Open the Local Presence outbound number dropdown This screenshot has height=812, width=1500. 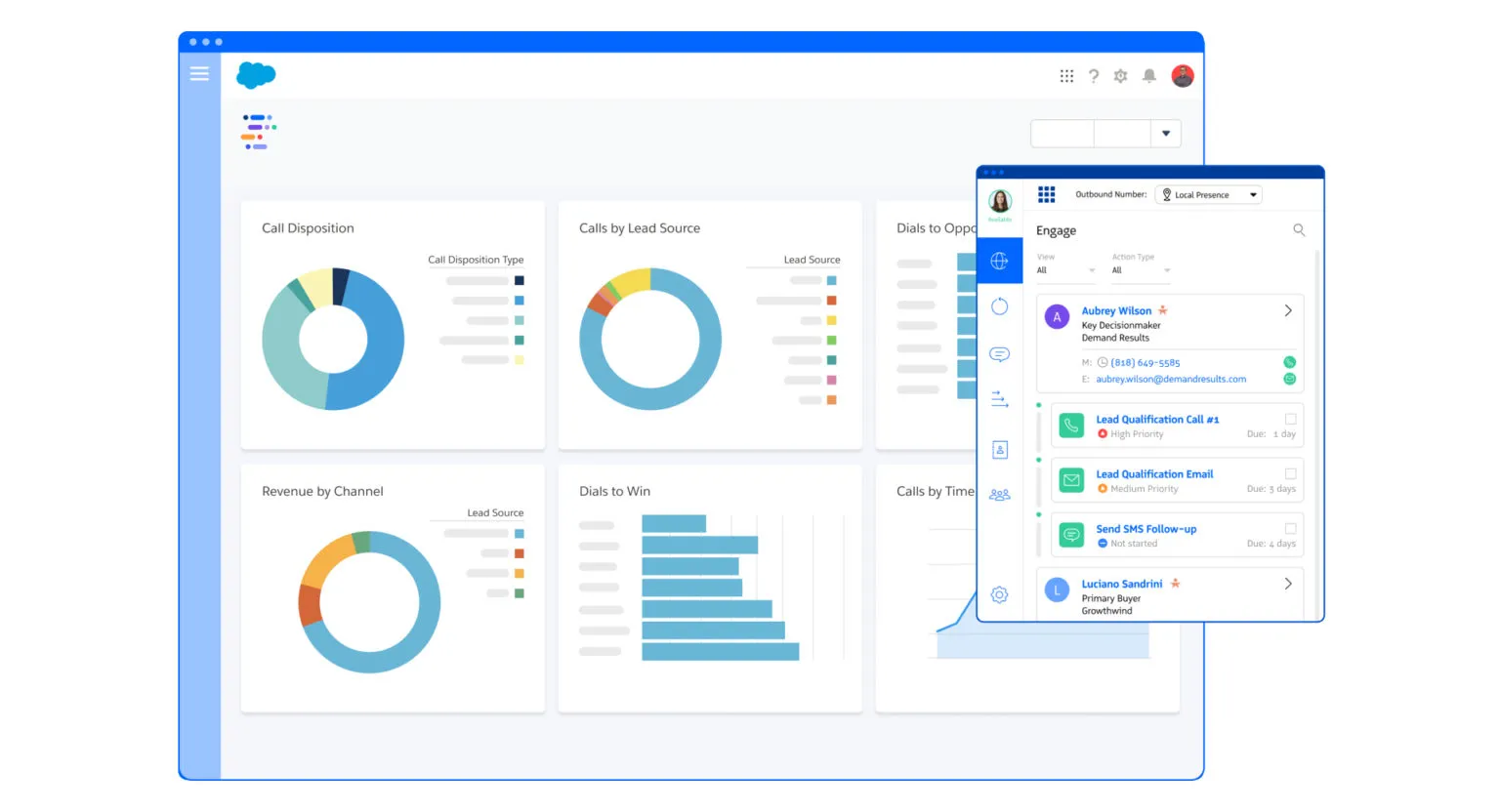pyautogui.click(x=1208, y=194)
